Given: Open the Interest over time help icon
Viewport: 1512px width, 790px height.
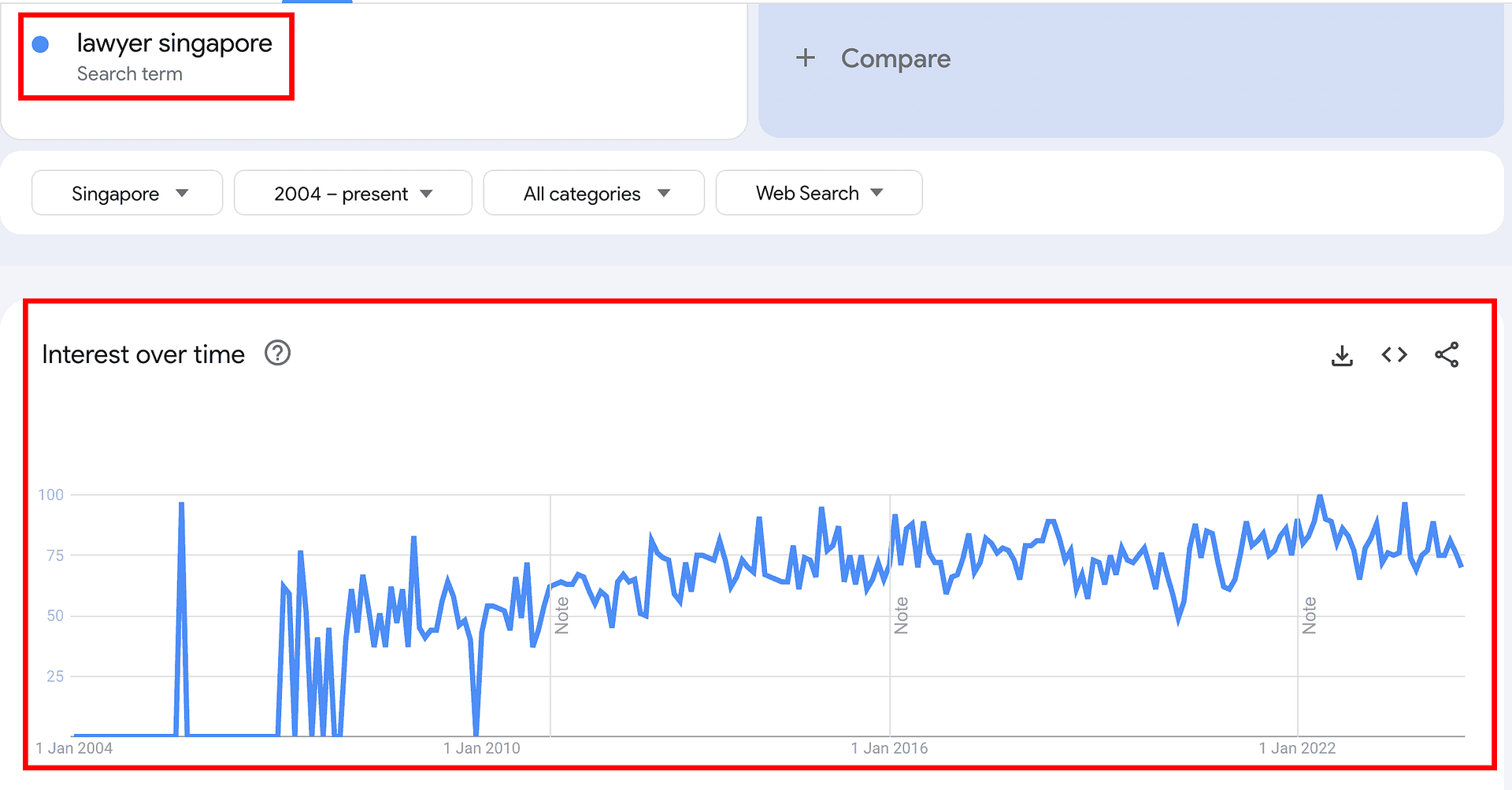Looking at the screenshot, I should coord(277,354).
